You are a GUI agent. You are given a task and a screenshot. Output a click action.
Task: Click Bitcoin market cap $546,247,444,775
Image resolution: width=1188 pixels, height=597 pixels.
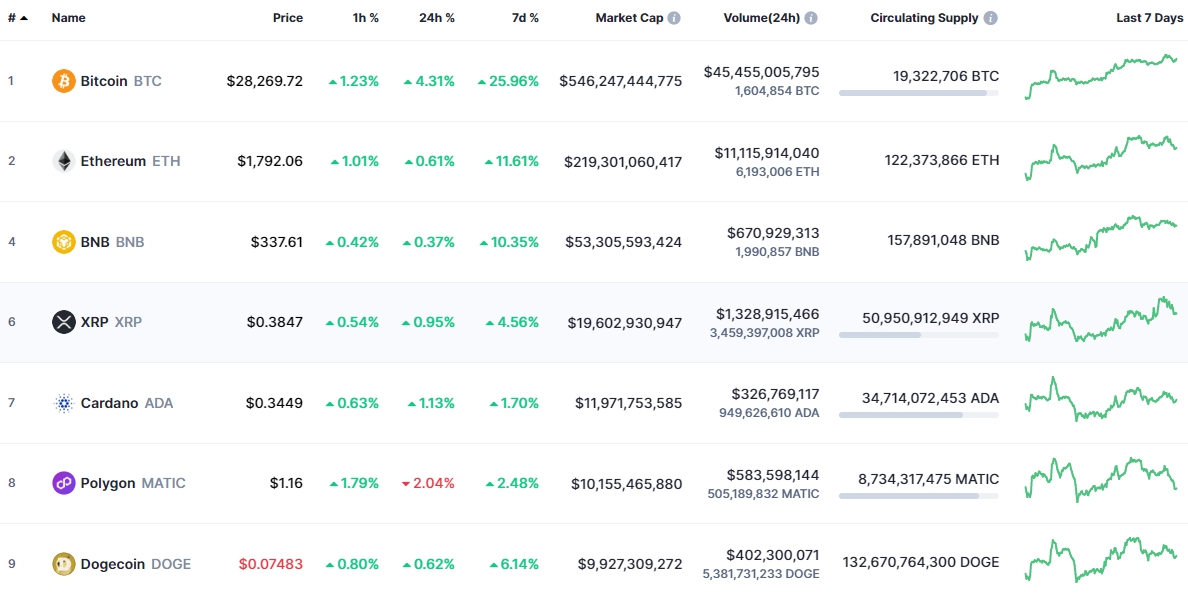click(x=621, y=81)
